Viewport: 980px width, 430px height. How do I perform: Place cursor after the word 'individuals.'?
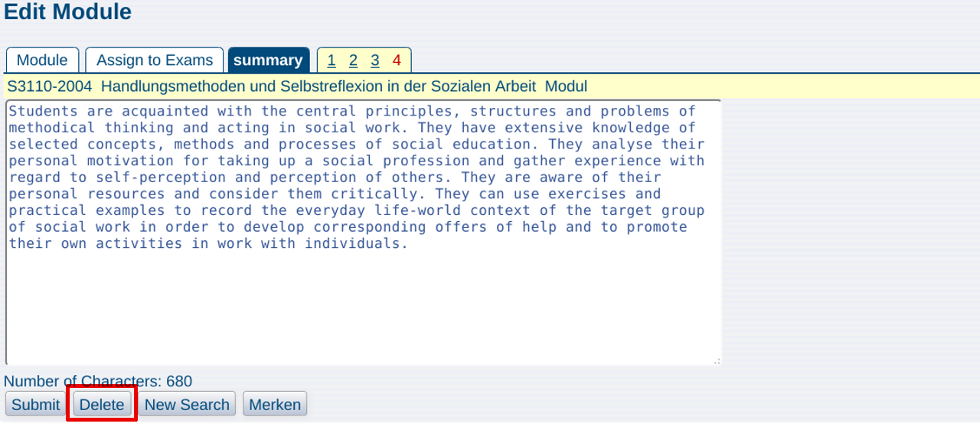[x=409, y=243]
